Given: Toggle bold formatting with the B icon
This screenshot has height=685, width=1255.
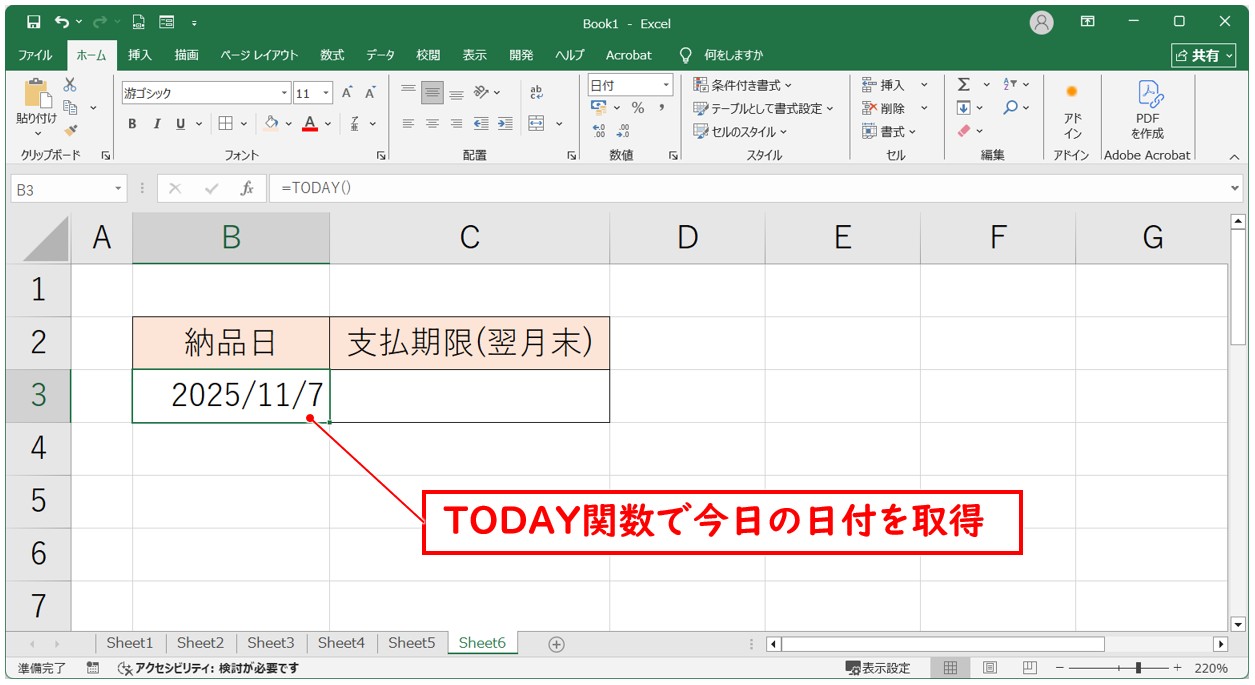Looking at the screenshot, I should [133, 123].
